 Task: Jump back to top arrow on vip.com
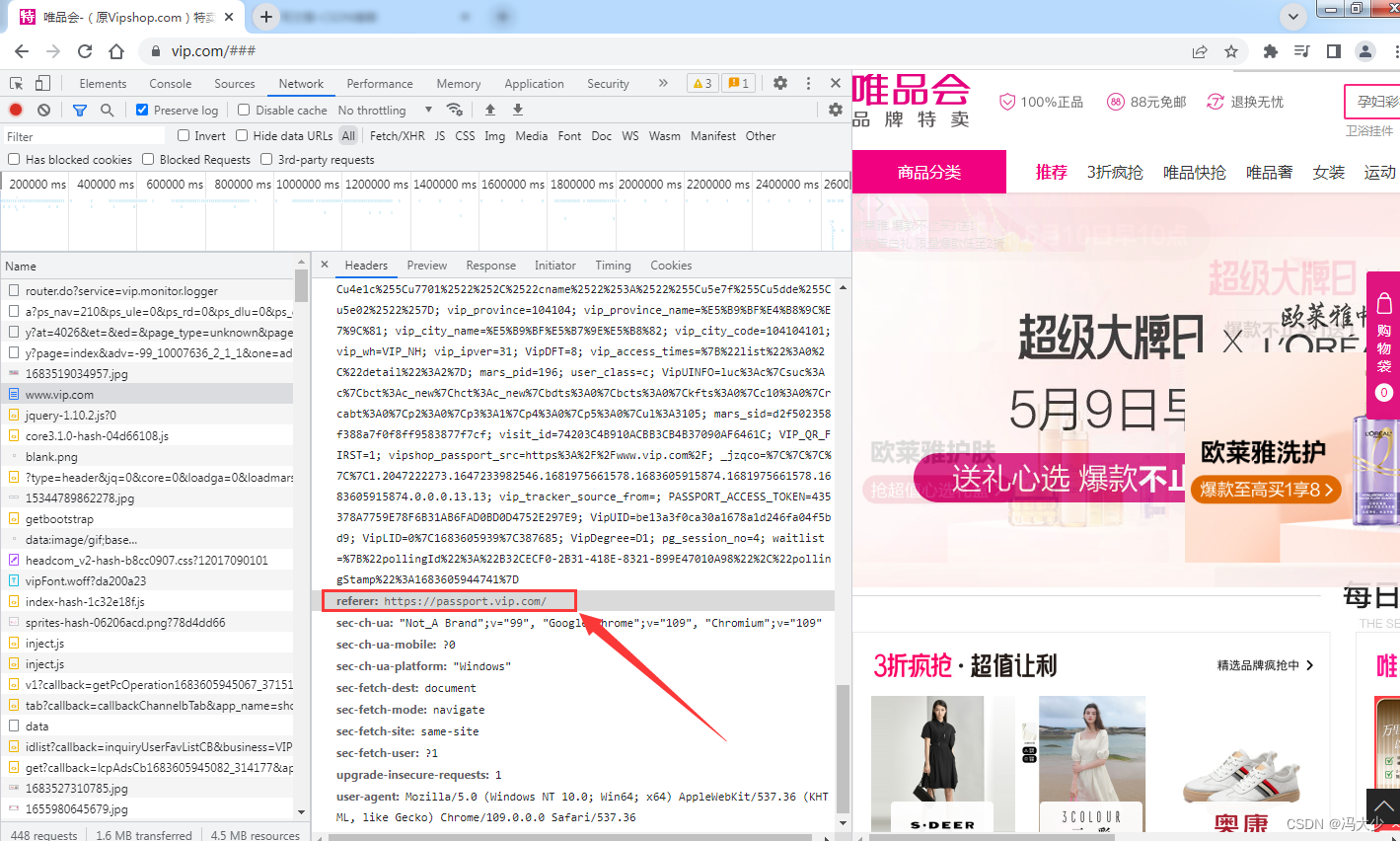tap(1383, 807)
